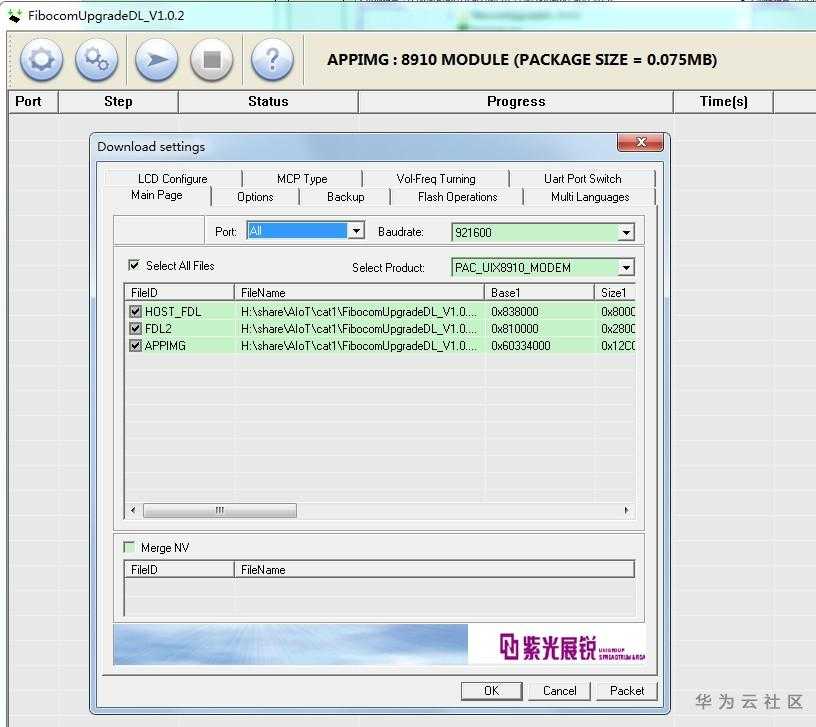Open the Flash Operations tab

click(x=457, y=197)
